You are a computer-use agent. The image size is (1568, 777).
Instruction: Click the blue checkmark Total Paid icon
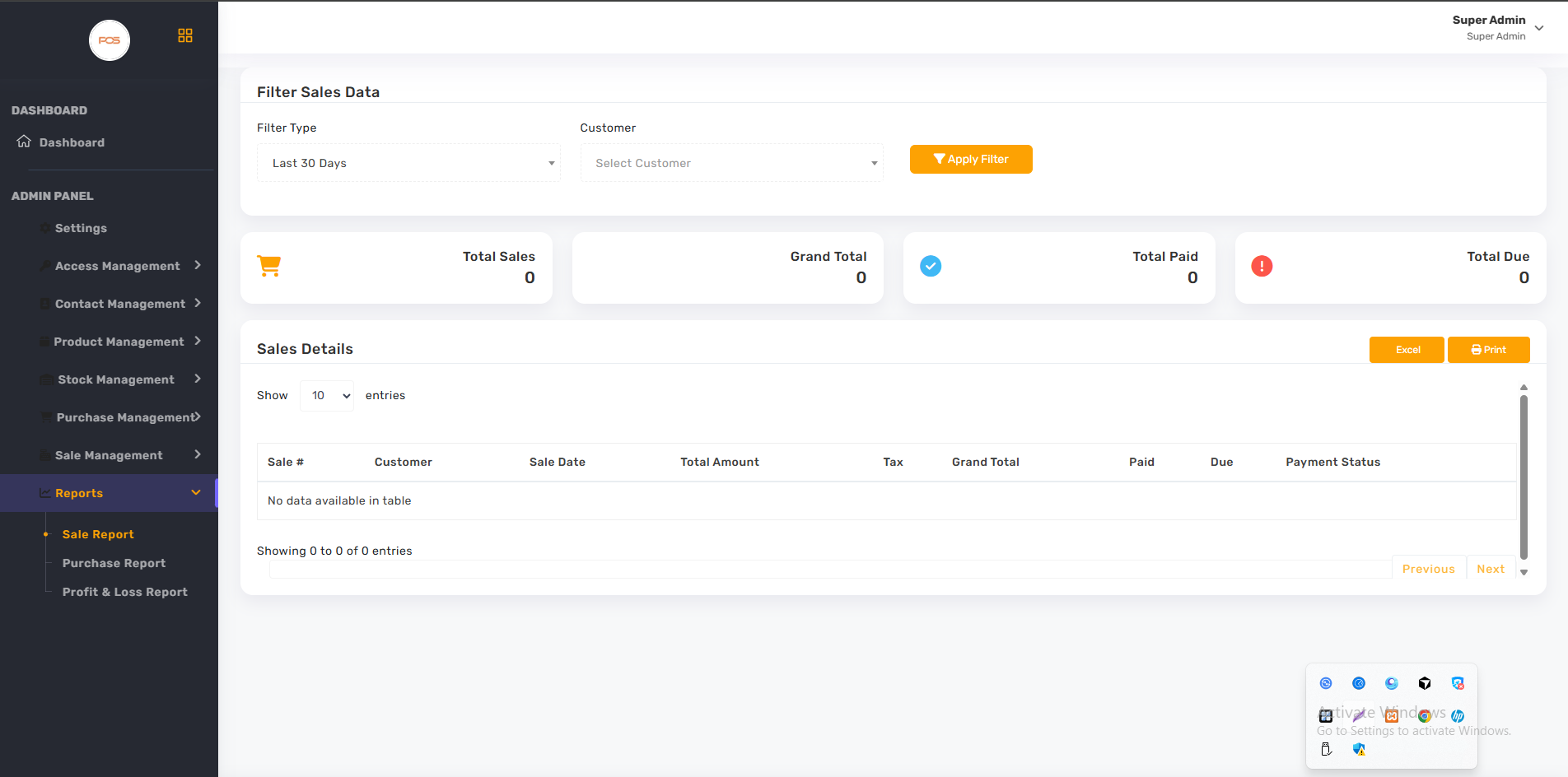click(931, 266)
